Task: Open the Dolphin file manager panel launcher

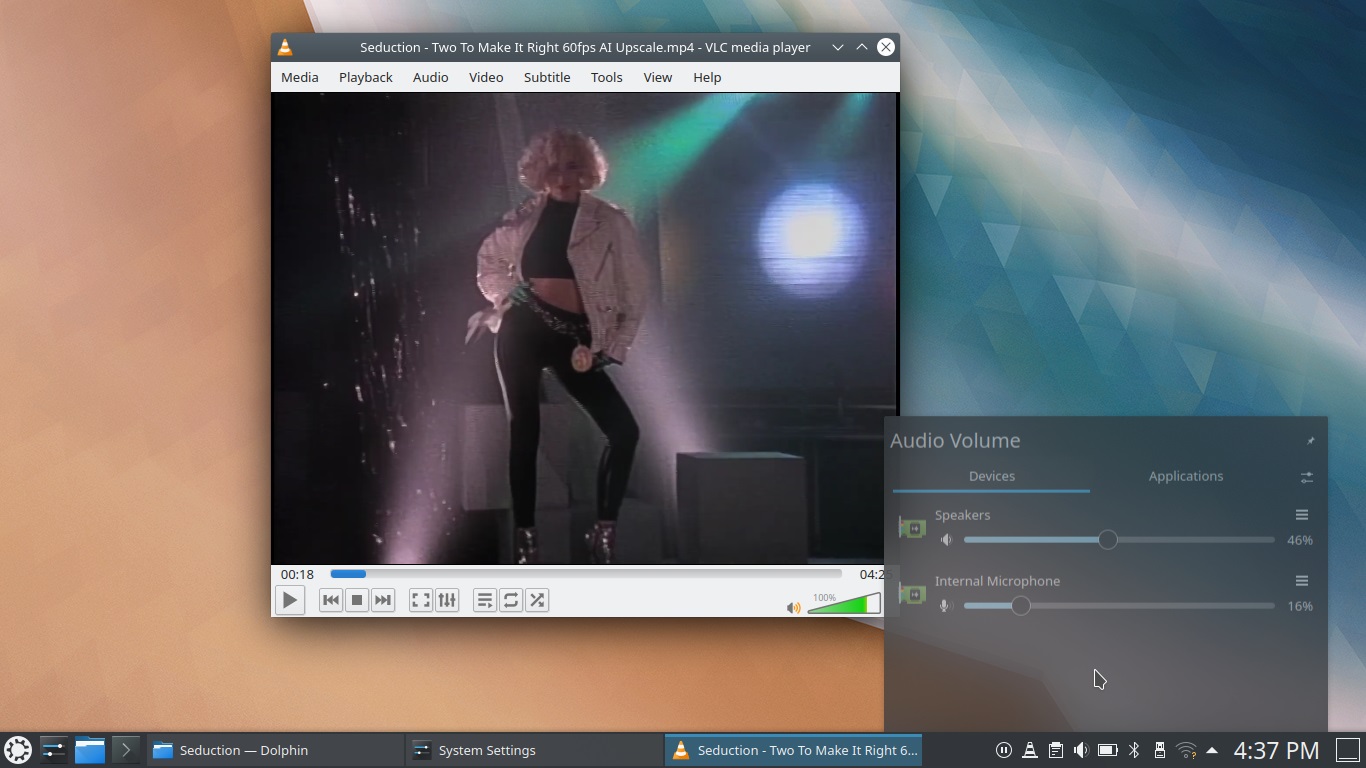Action: [x=90, y=750]
